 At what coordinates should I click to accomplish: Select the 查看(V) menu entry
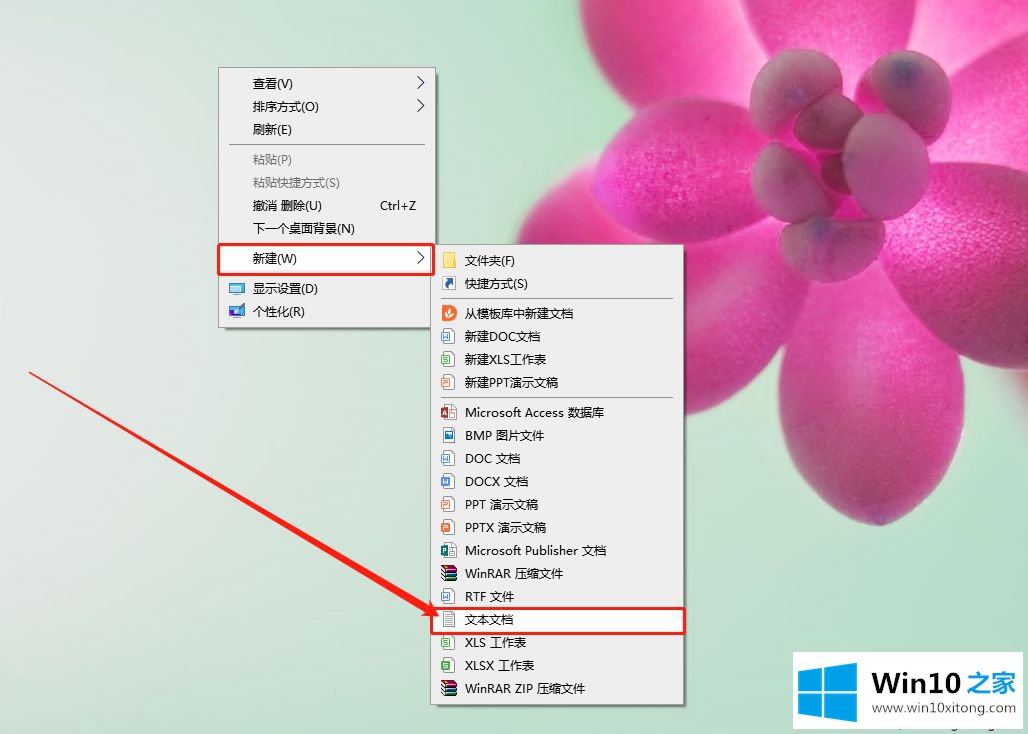pos(326,83)
